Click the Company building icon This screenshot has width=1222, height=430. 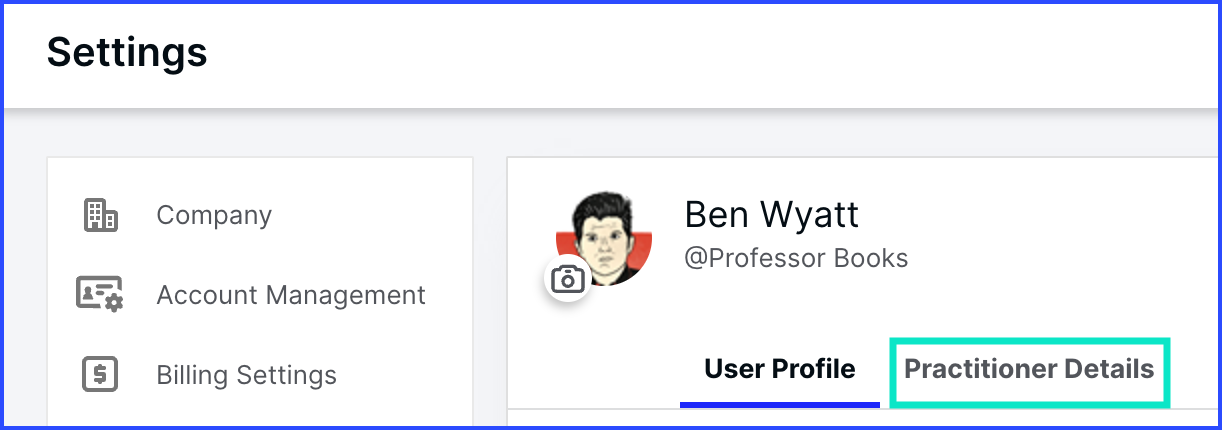[99, 215]
